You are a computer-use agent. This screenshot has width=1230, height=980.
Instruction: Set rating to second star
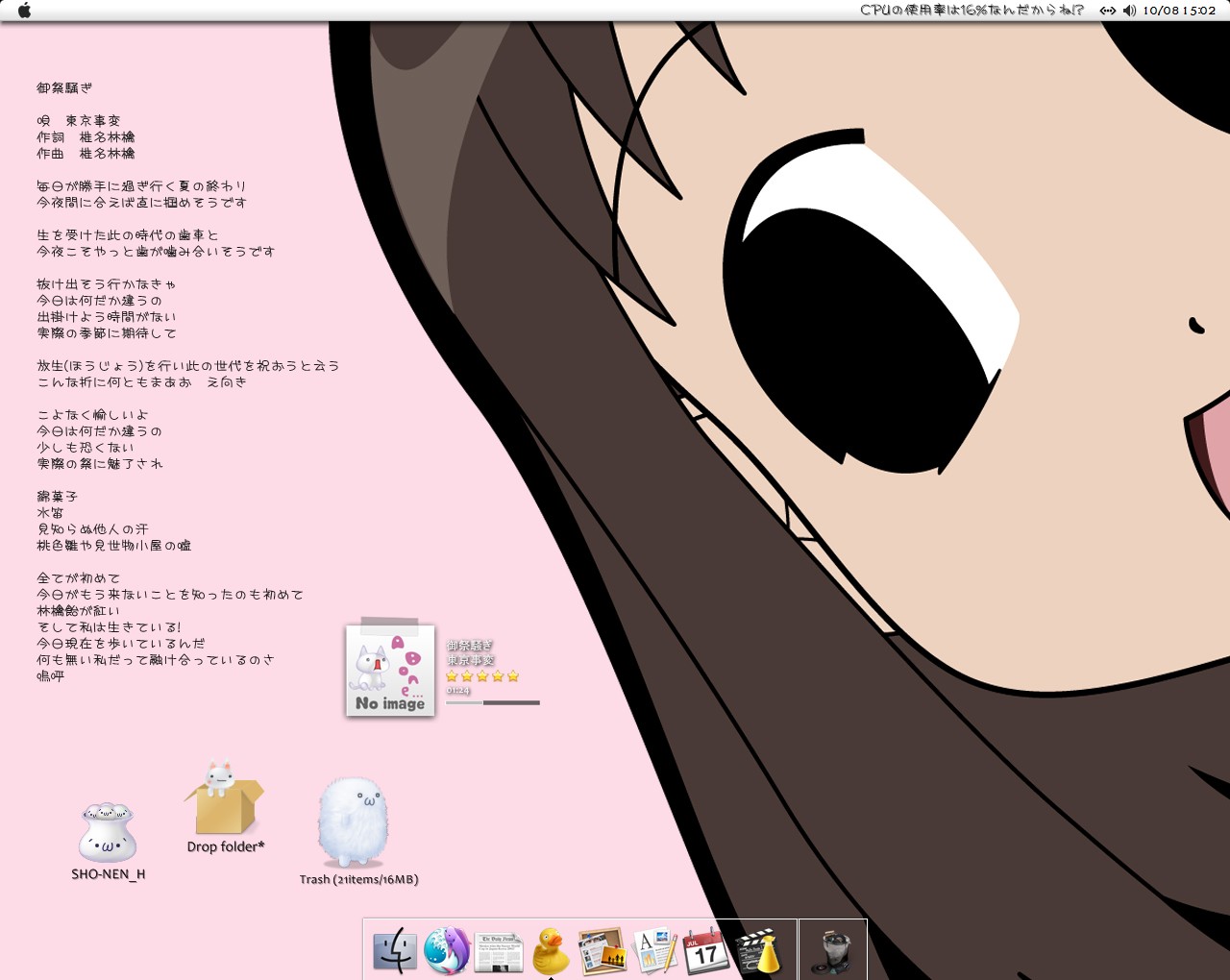[467, 676]
